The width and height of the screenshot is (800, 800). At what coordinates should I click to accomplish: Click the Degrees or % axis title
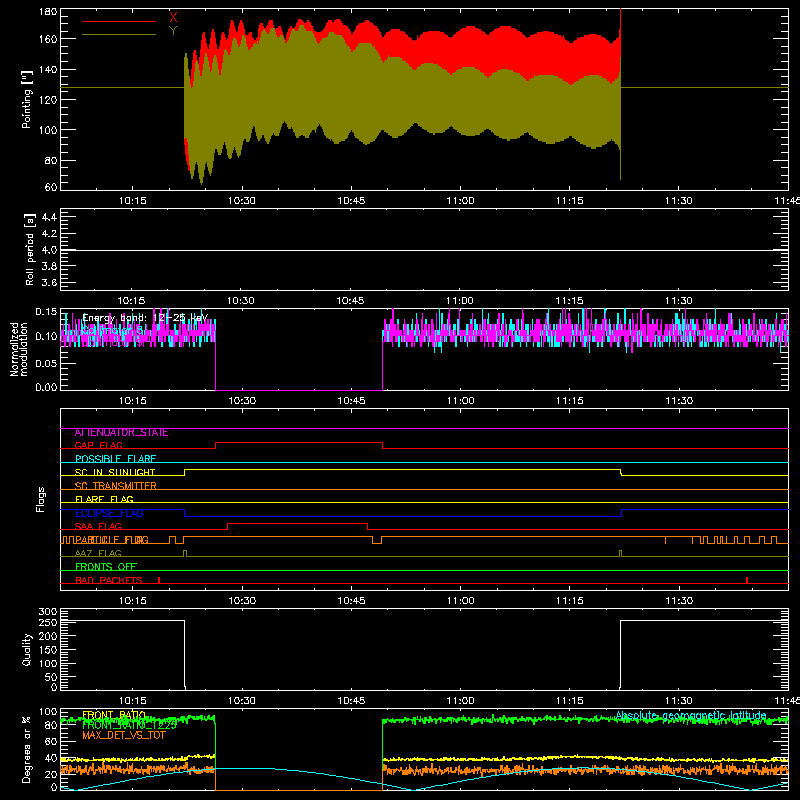tap(27, 749)
